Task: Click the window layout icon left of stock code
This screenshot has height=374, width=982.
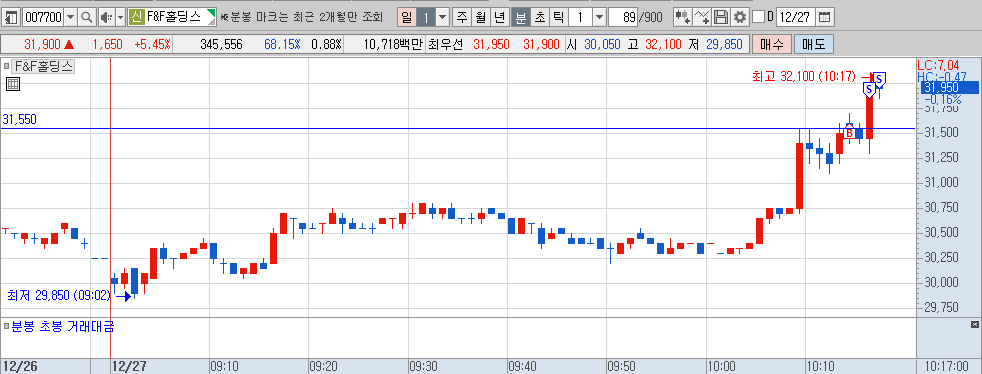Action: tap(11, 17)
